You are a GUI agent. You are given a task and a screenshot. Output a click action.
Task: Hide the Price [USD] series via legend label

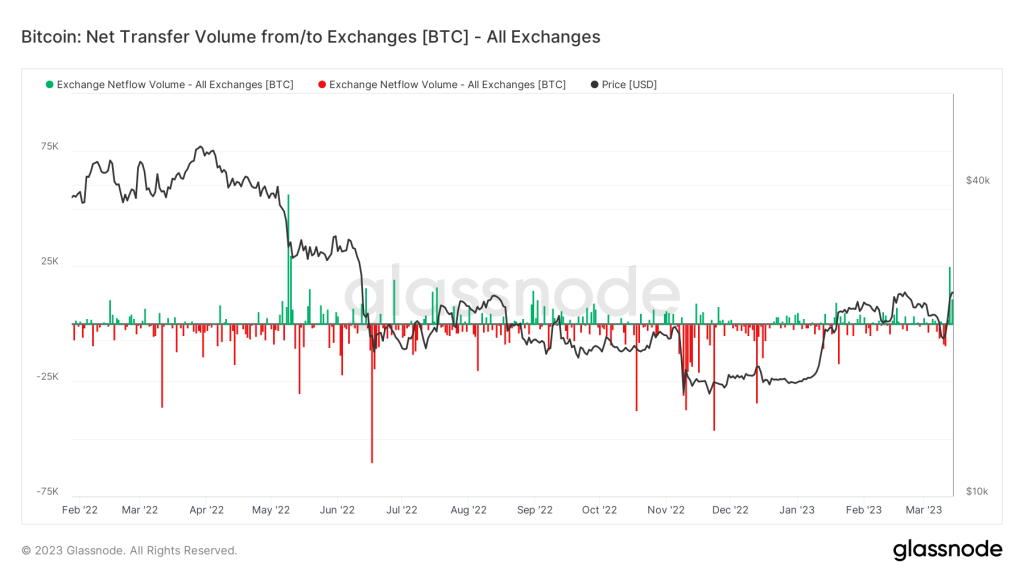[x=629, y=85]
